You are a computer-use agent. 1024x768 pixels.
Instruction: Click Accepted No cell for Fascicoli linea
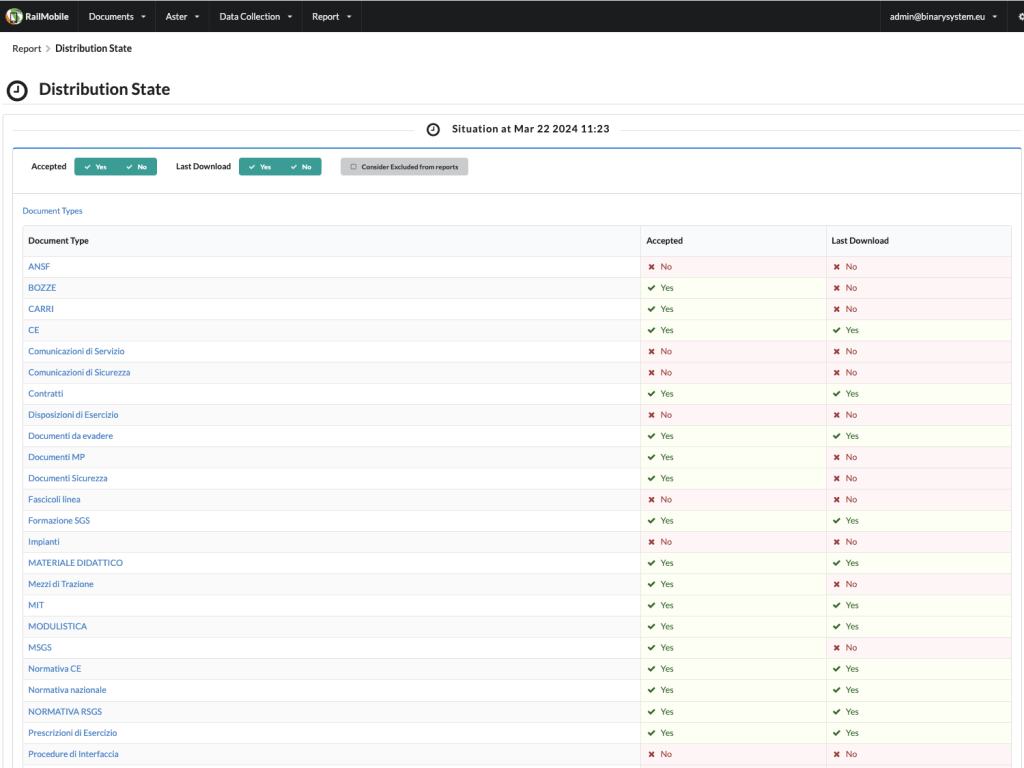733,500
